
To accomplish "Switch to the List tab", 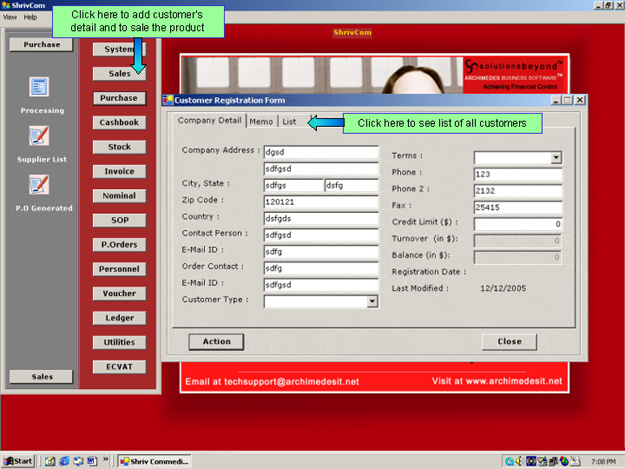I will [x=289, y=122].
